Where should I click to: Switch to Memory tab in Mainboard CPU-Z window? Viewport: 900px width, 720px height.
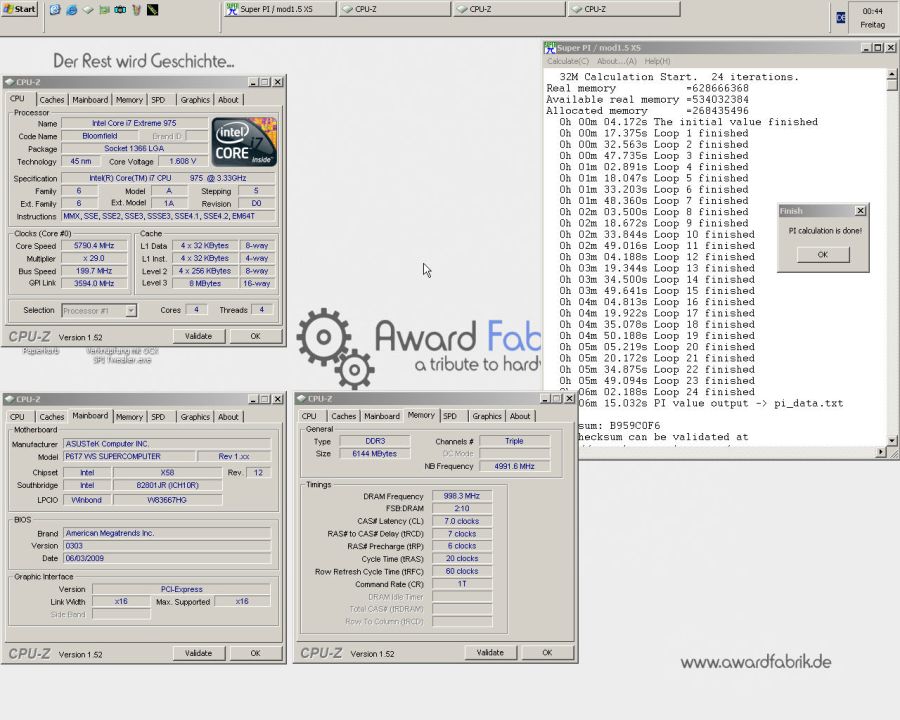pyautogui.click(x=129, y=417)
